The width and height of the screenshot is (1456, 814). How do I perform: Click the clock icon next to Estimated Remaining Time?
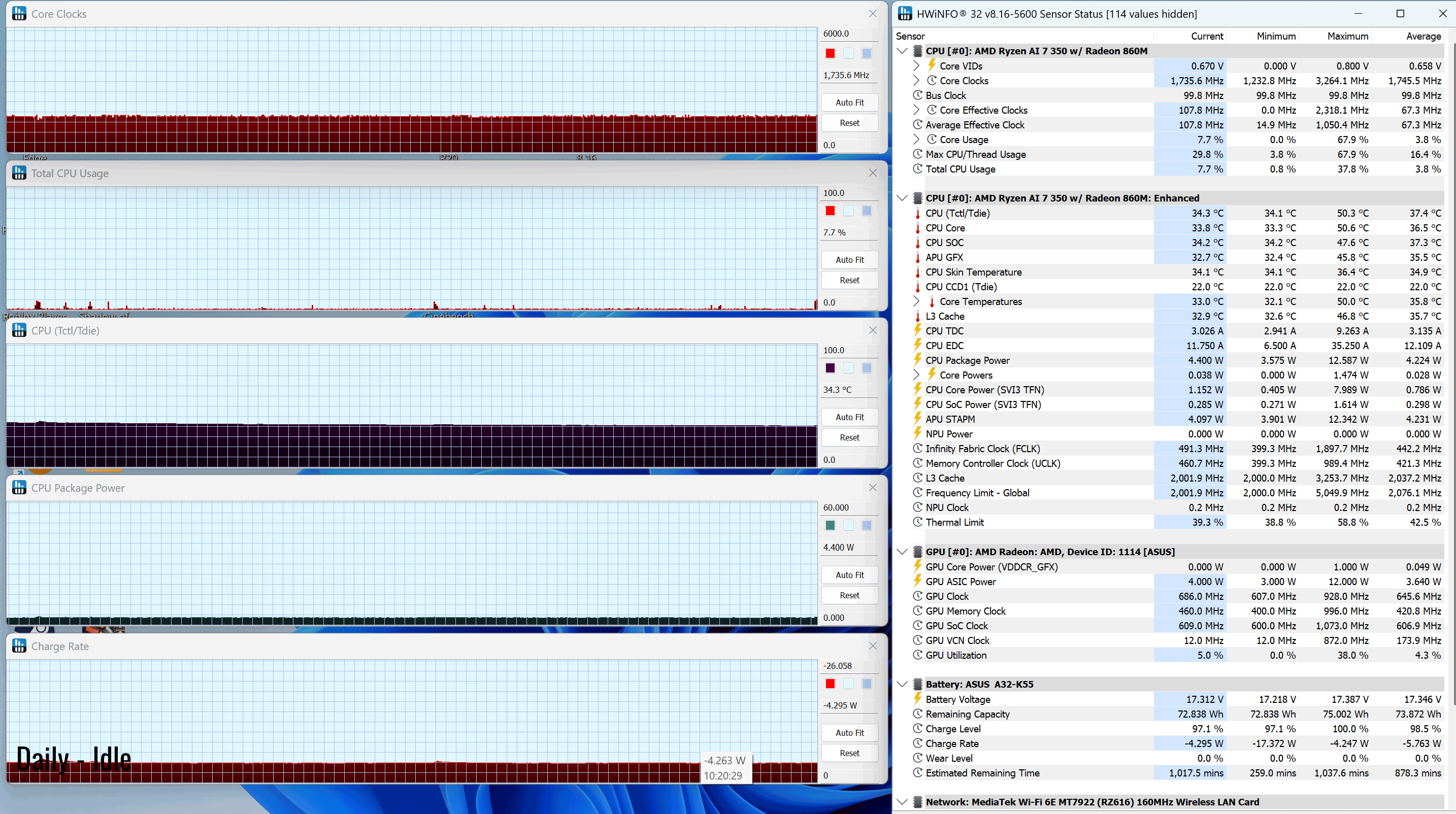click(x=918, y=772)
